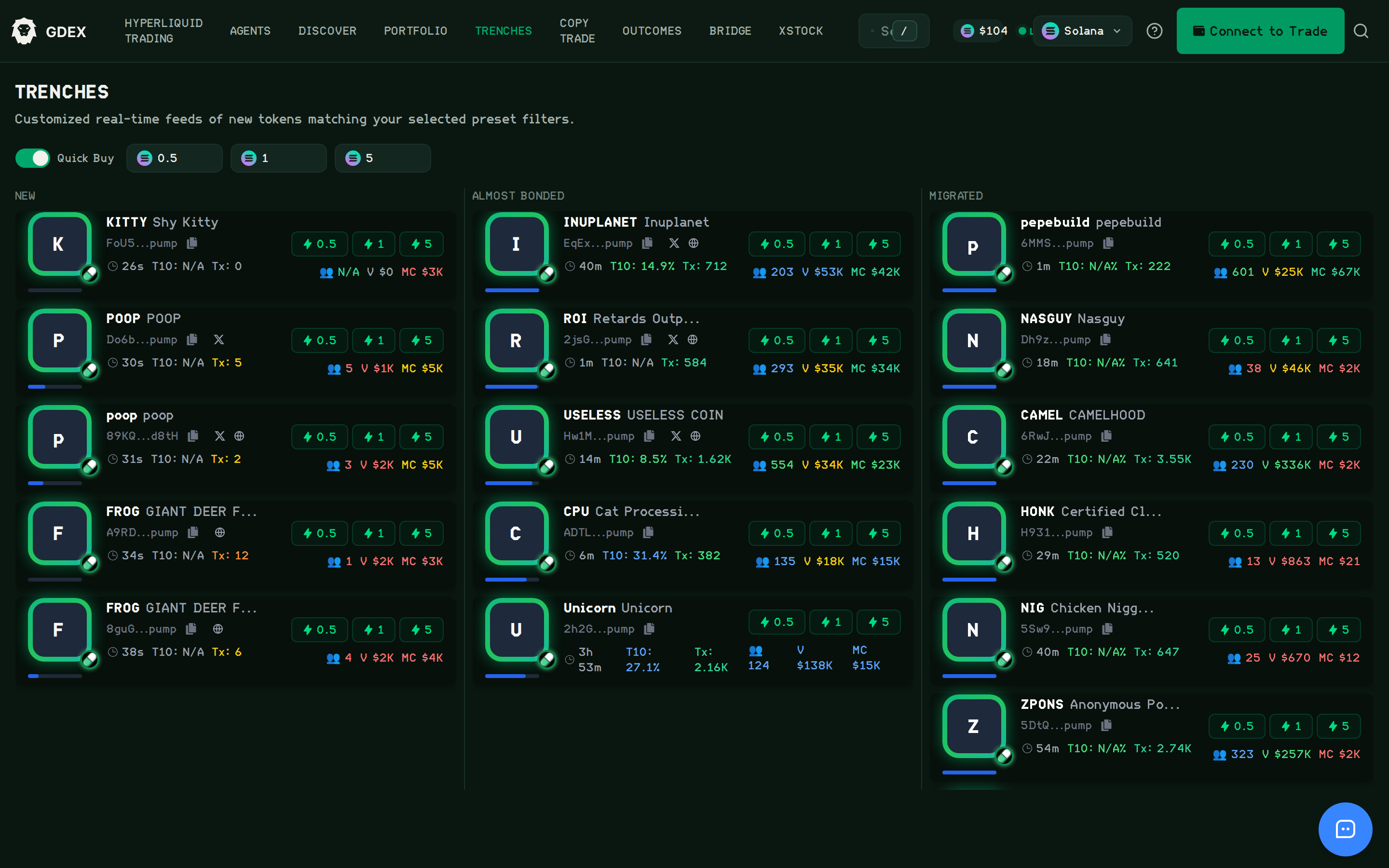
Task: Click the GDEX lion logo
Action: [24, 31]
